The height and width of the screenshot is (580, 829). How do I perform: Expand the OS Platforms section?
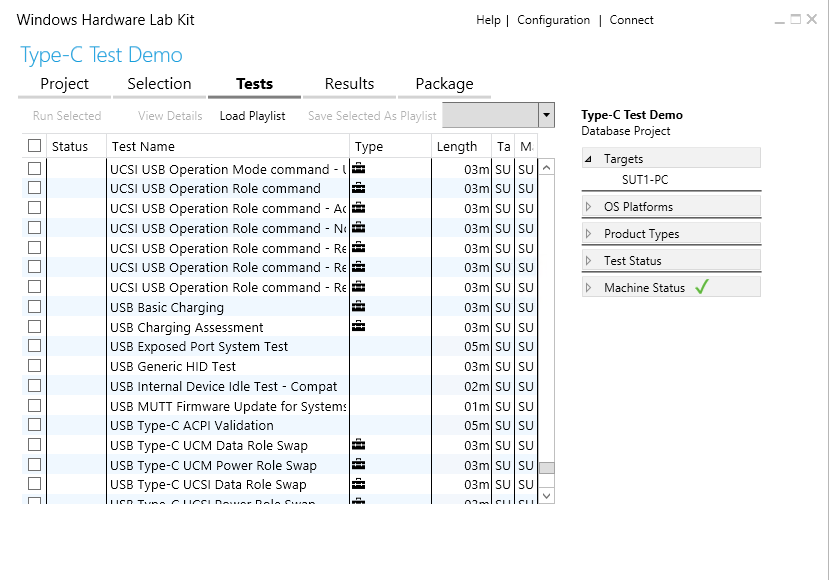tap(588, 207)
